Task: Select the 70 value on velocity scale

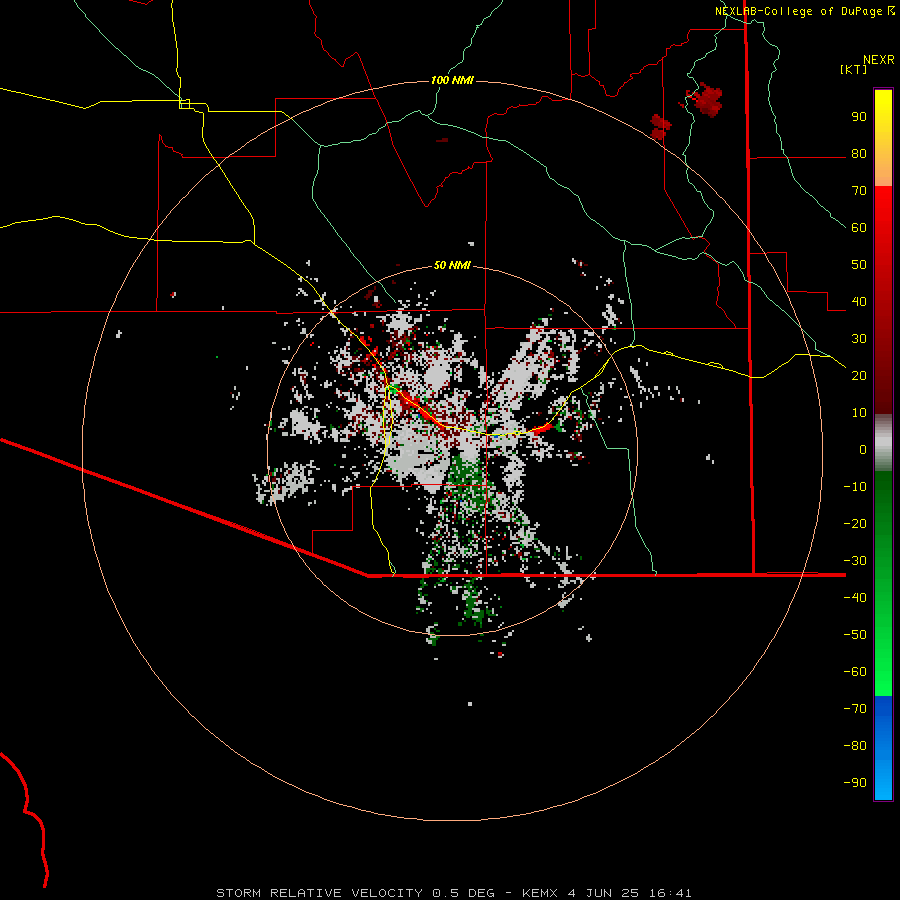Action: [x=859, y=191]
